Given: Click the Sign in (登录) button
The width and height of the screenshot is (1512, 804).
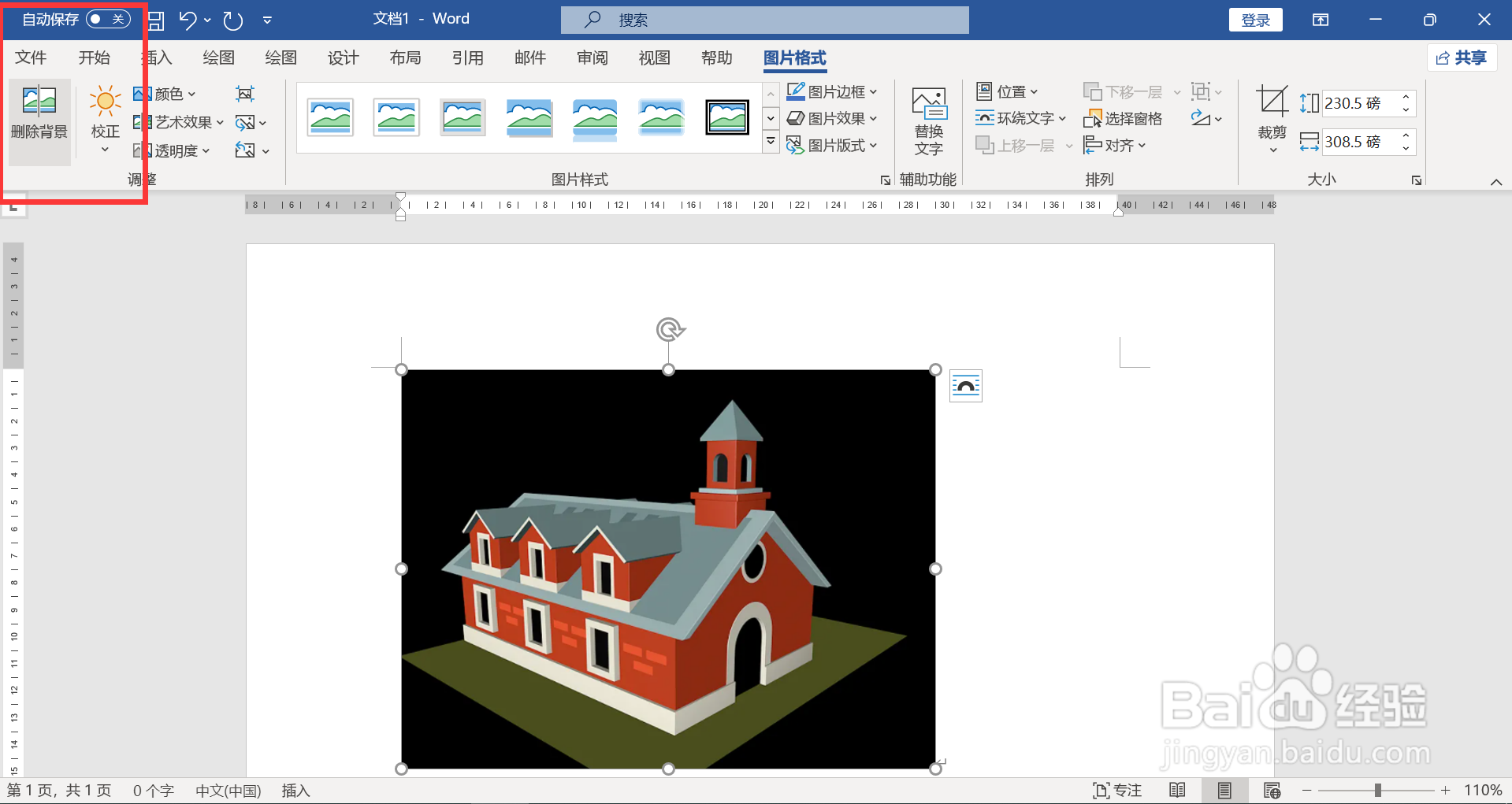Looking at the screenshot, I should tap(1255, 20).
